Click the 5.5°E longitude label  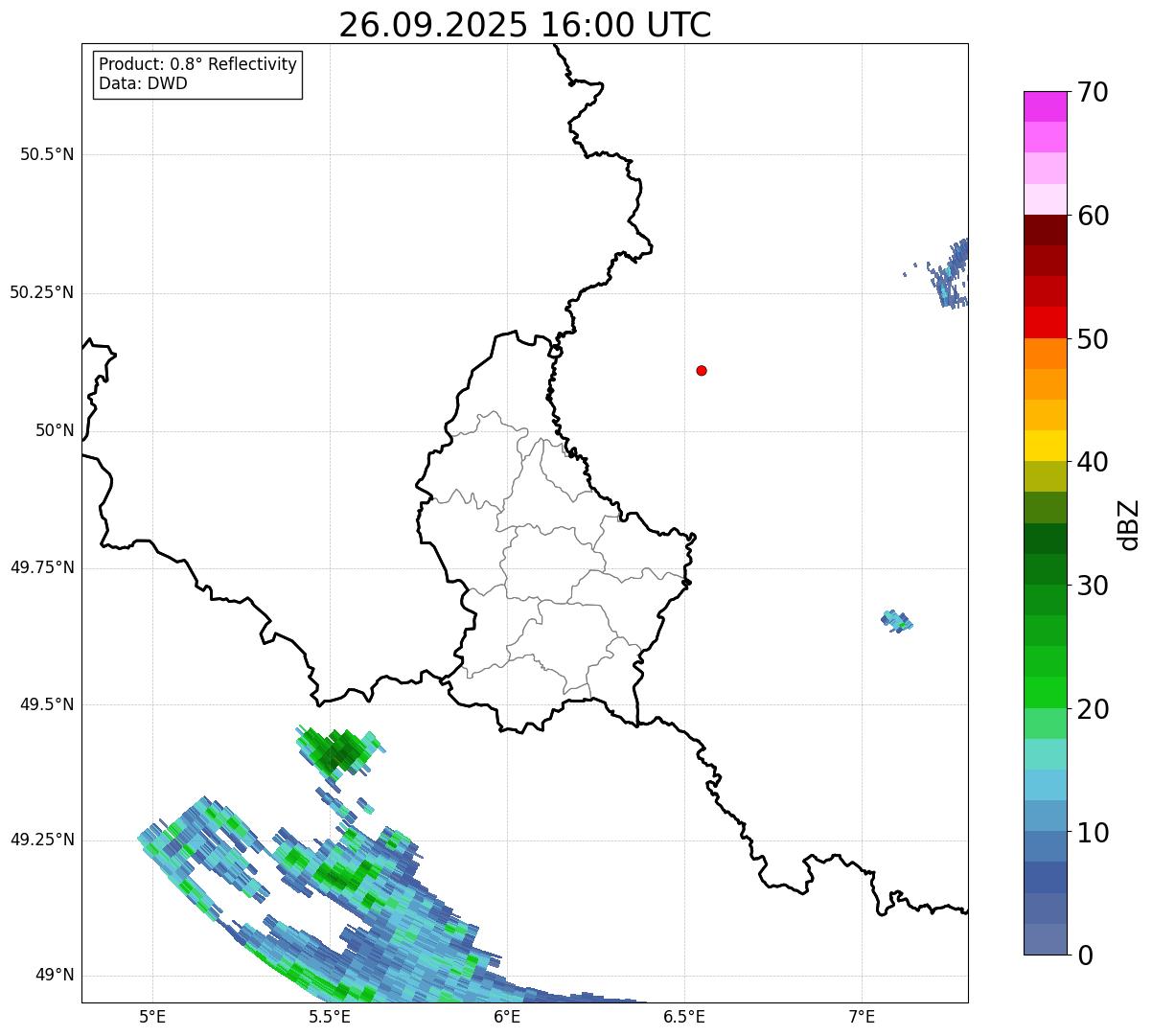tap(330, 1016)
